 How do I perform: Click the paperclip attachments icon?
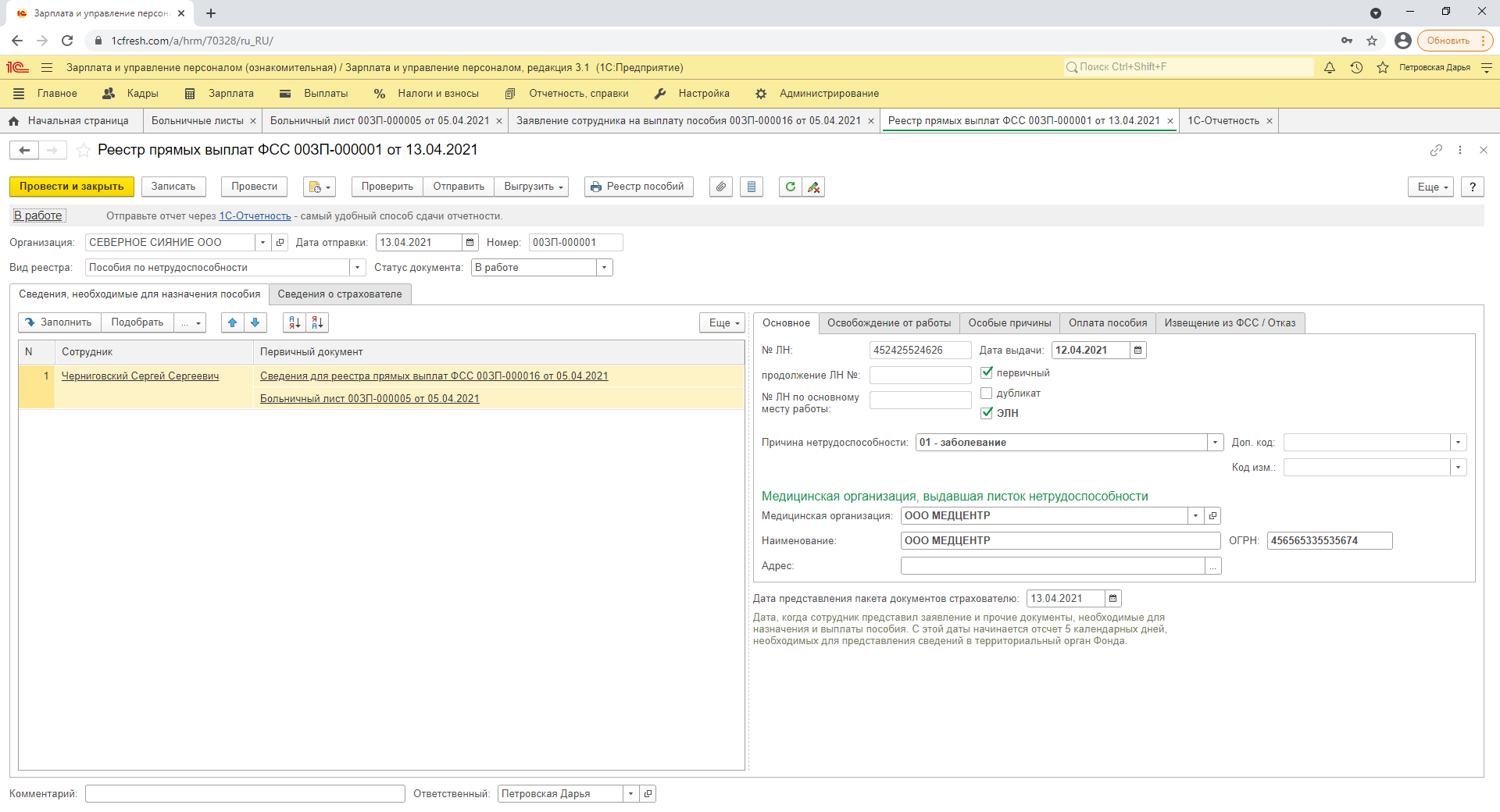coord(720,187)
